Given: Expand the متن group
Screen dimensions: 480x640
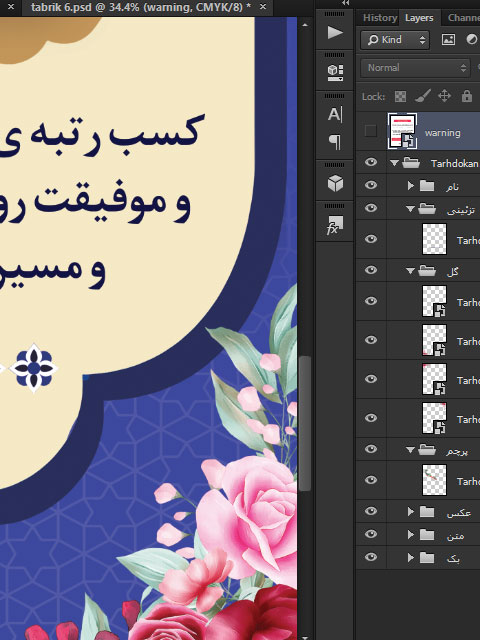Looking at the screenshot, I should 411,534.
